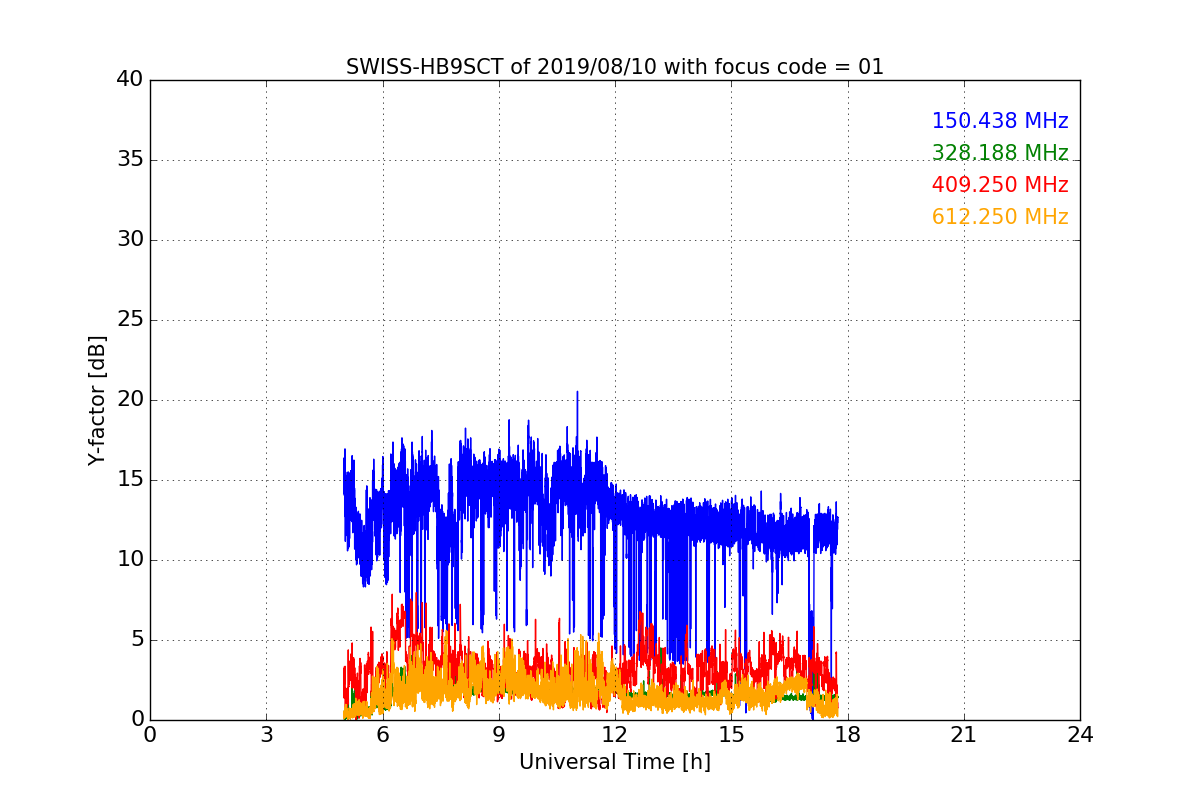Select the 328.188 MHz legend label

(1000, 153)
